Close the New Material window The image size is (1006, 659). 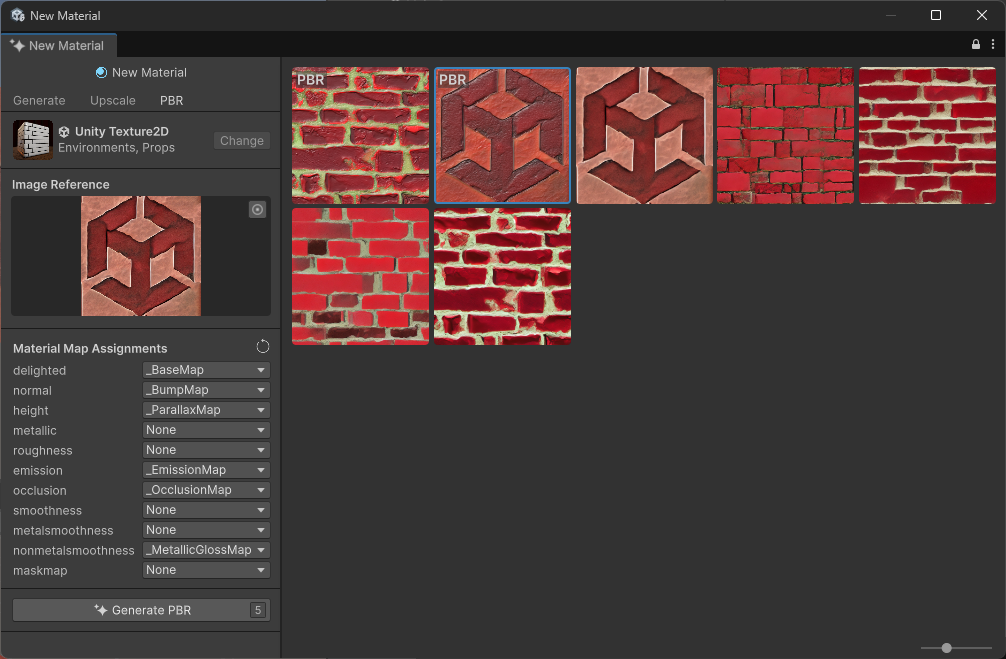coord(982,15)
